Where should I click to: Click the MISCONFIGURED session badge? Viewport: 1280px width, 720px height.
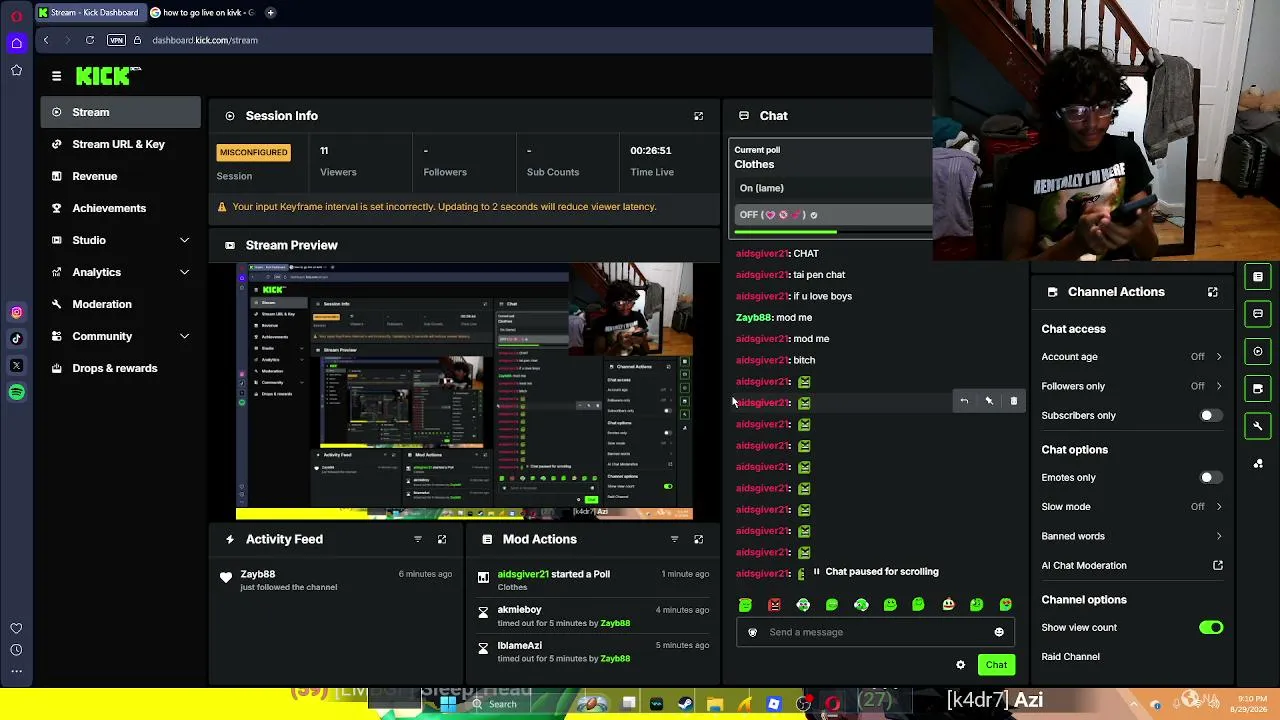click(x=253, y=152)
